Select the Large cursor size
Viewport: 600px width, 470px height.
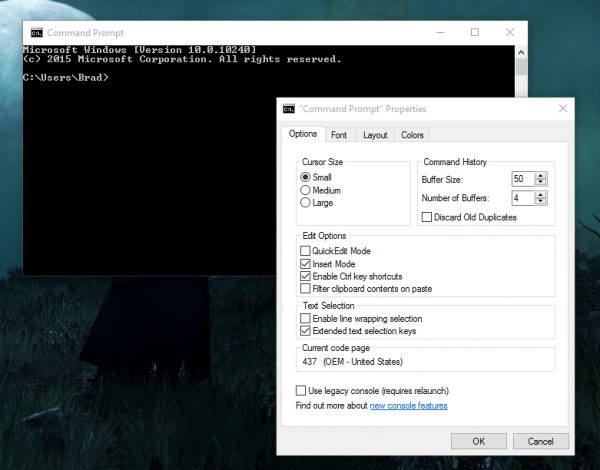coord(305,202)
